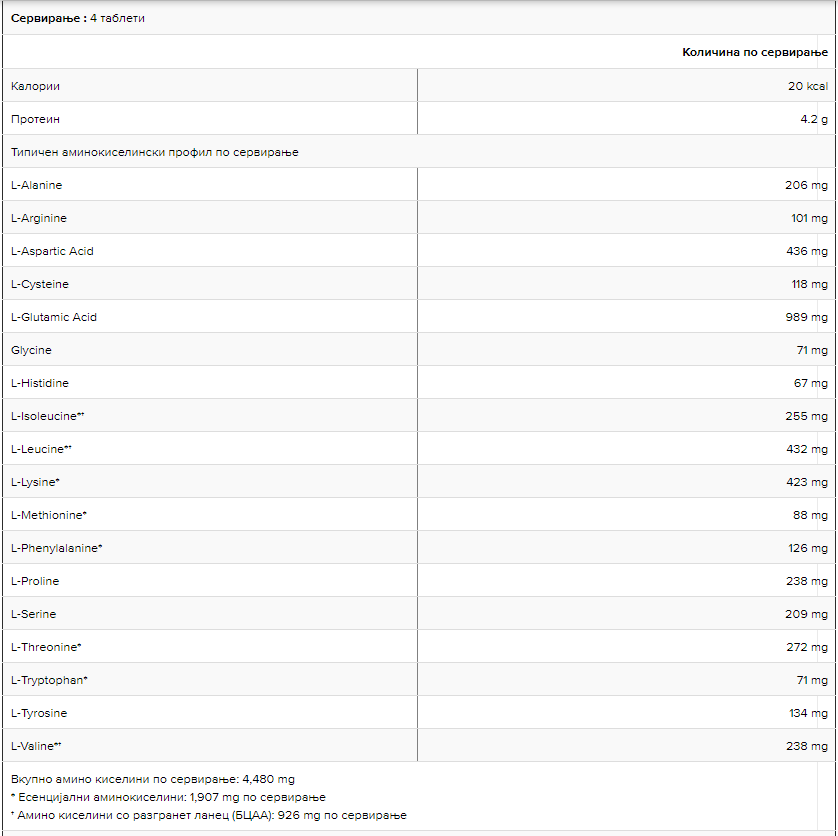Select the L-Alanine row label
Image resolution: width=838 pixels, height=836 pixels.
(x=37, y=185)
